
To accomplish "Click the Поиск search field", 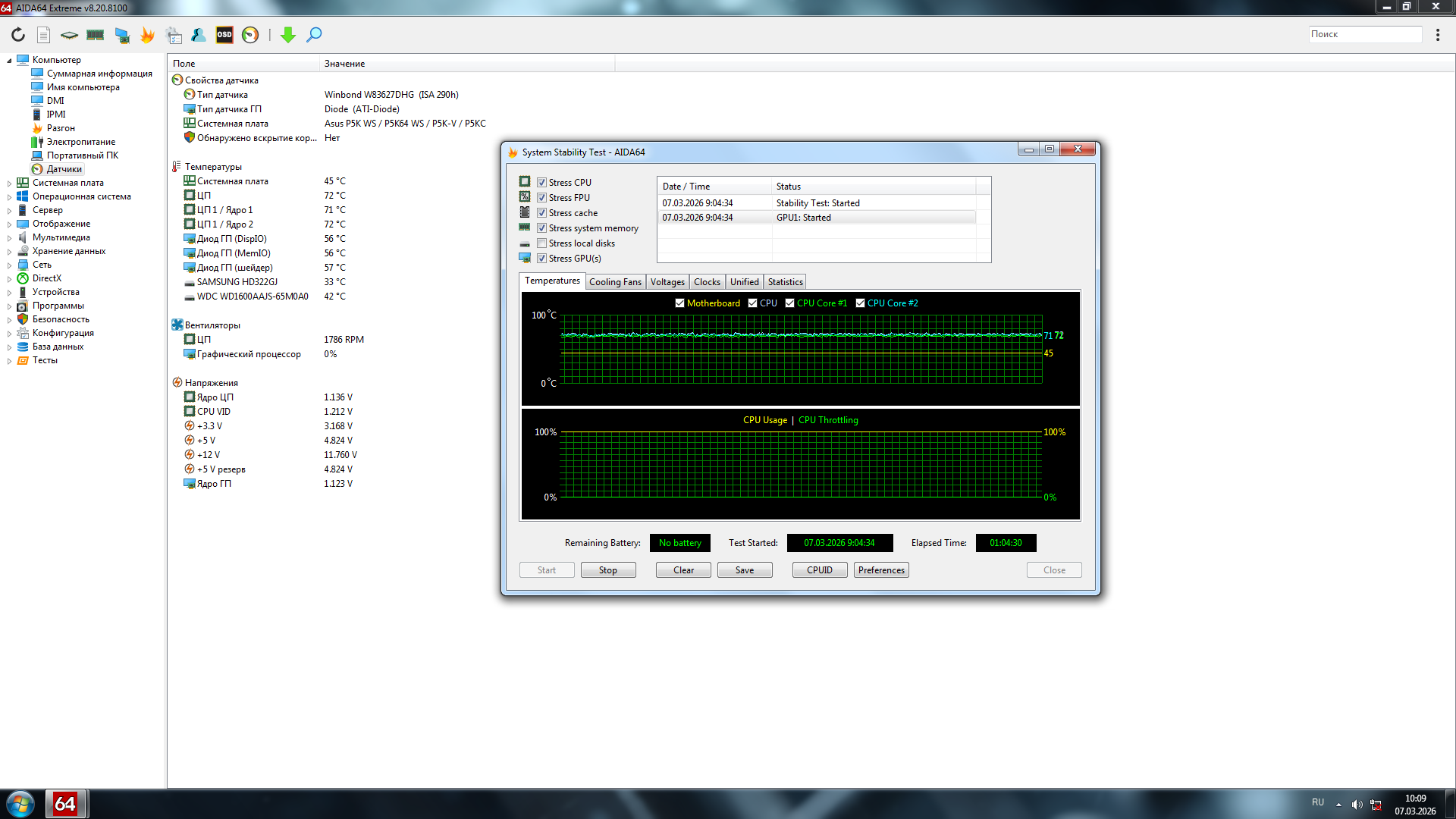I will (x=1364, y=34).
